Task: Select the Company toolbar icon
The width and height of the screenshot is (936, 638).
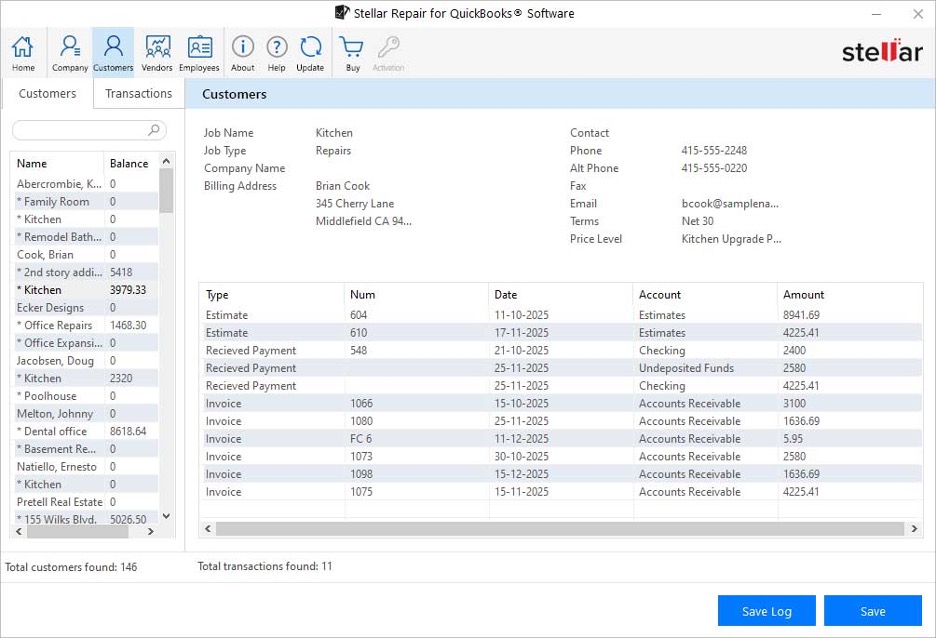Action: [70, 53]
